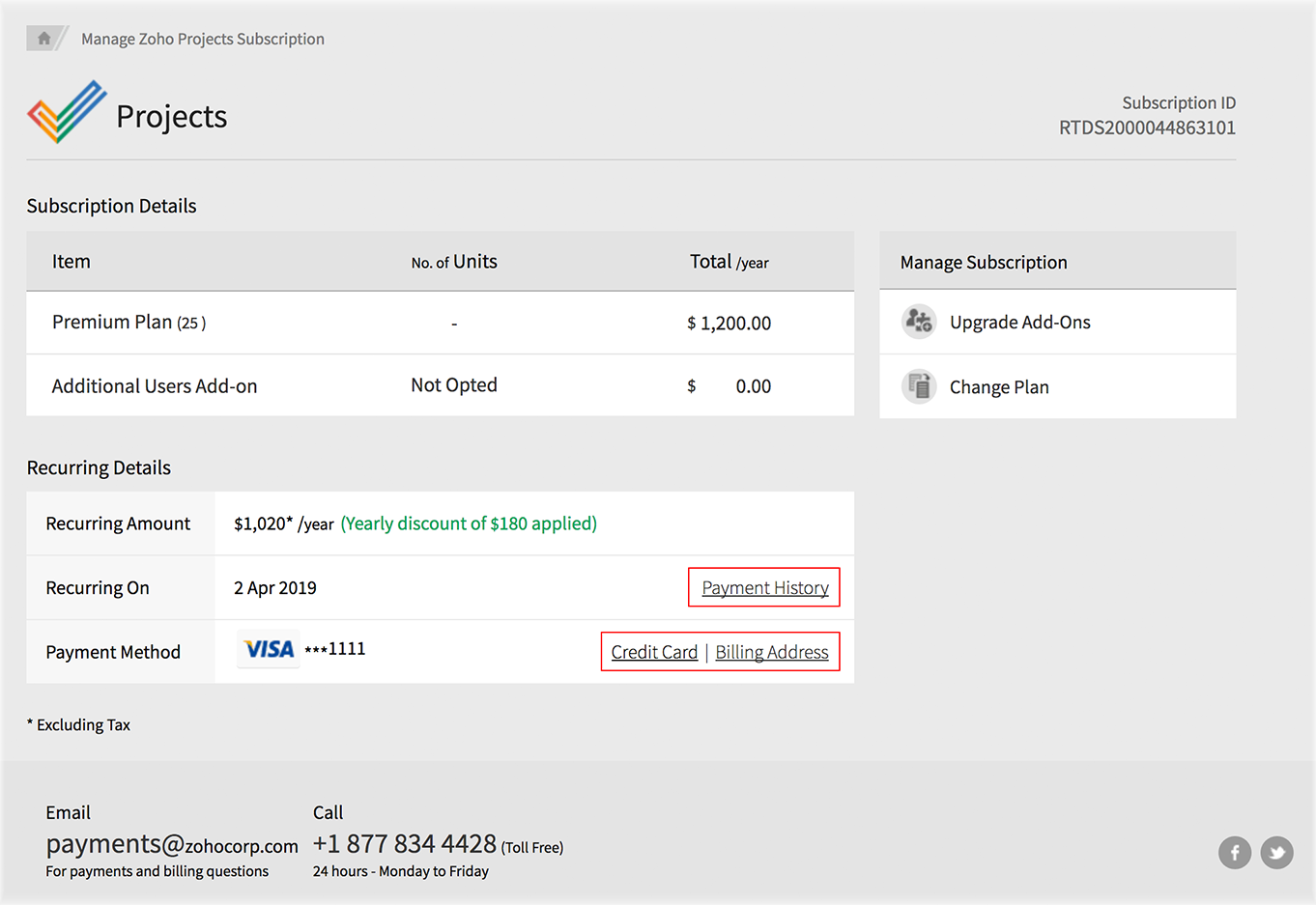The image size is (1316, 905).
Task: Click the yearly discount of $180 note
Action: 469,523
